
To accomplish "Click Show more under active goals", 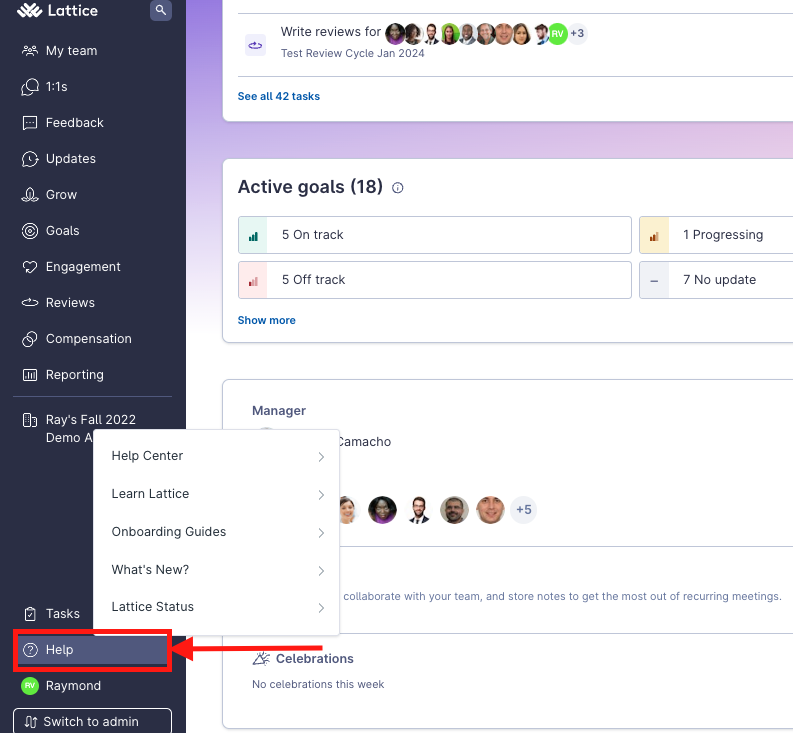I will pyautogui.click(x=267, y=320).
